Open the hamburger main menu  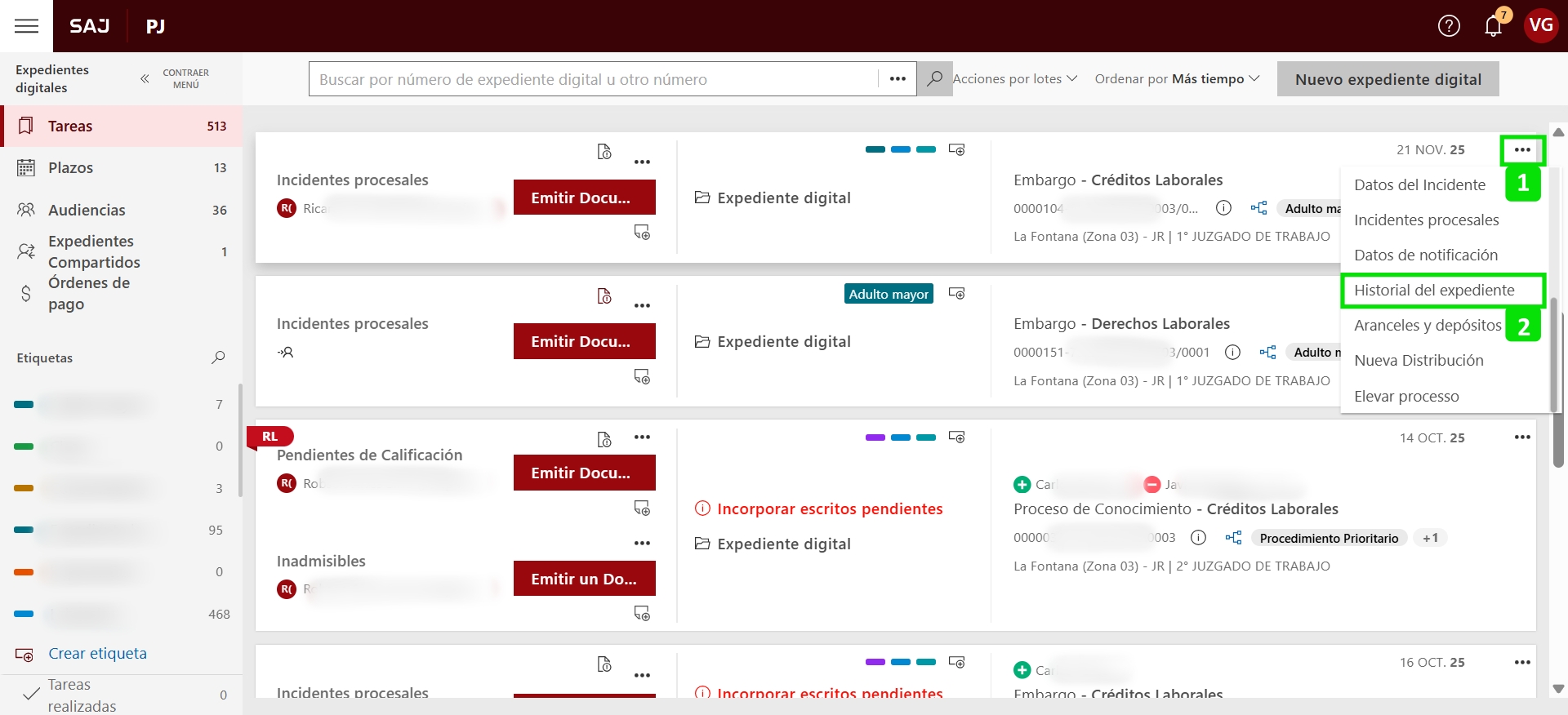(x=26, y=26)
